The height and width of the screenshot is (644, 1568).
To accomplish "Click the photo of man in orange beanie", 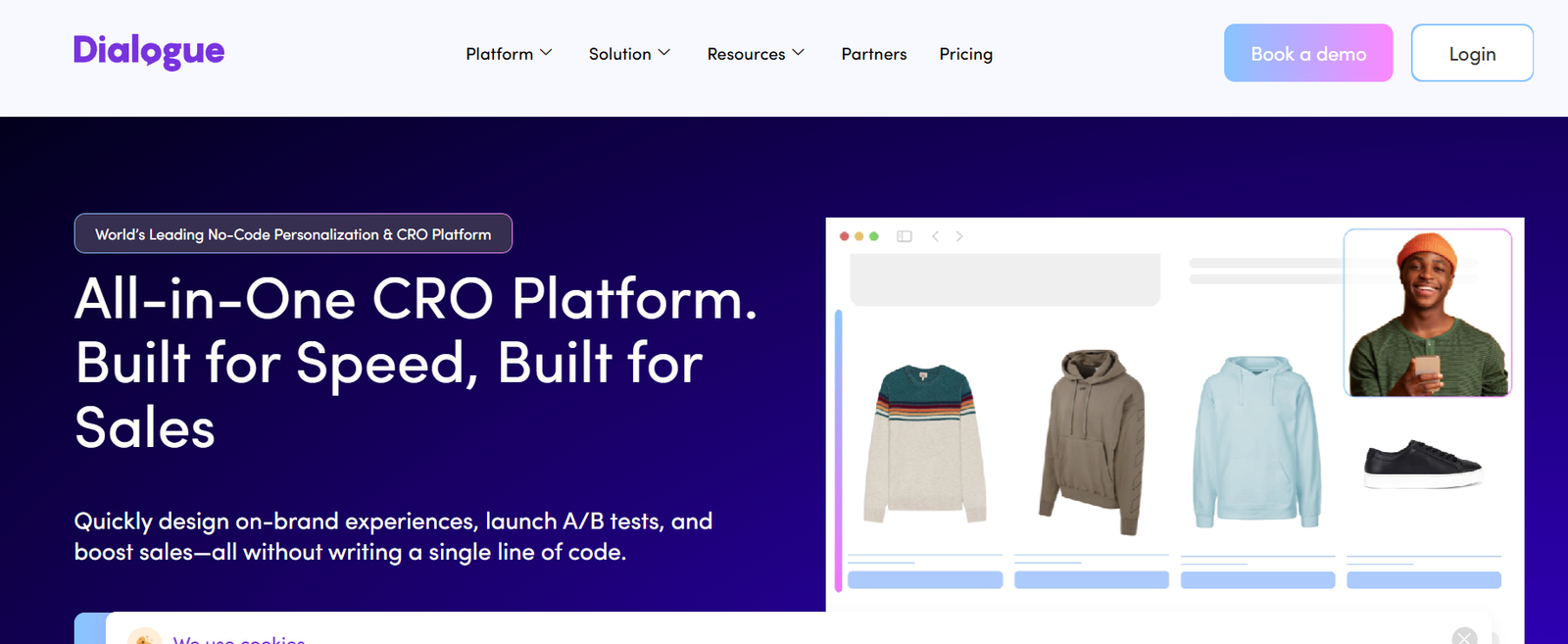I will pyautogui.click(x=1427, y=314).
